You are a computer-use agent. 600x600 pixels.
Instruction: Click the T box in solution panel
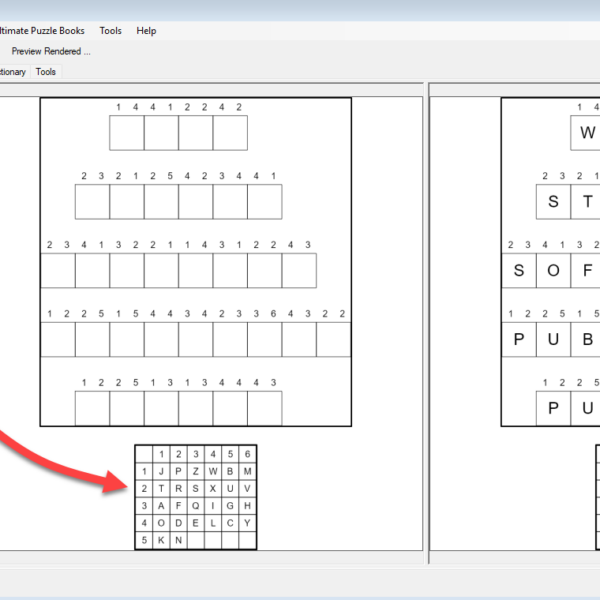(588, 202)
